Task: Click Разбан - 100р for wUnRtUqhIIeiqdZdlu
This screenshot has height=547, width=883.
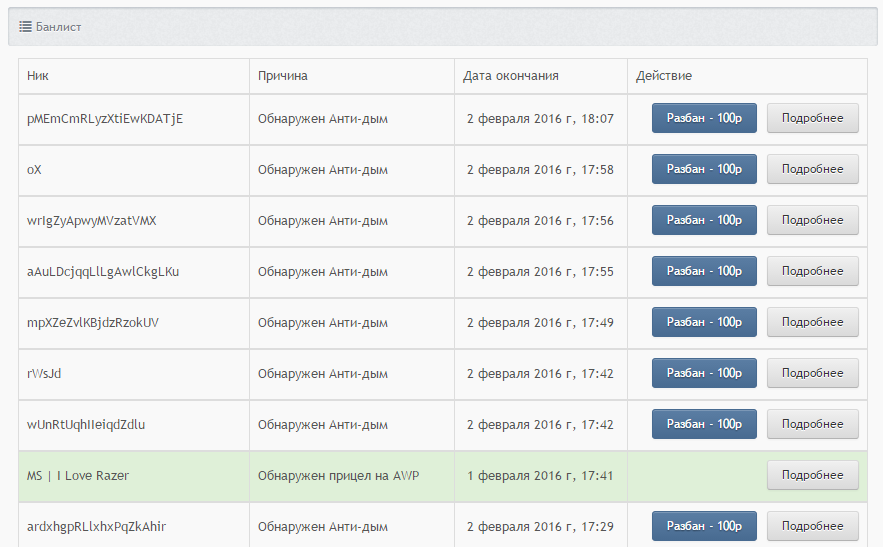Action: click(x=704, y=424)
